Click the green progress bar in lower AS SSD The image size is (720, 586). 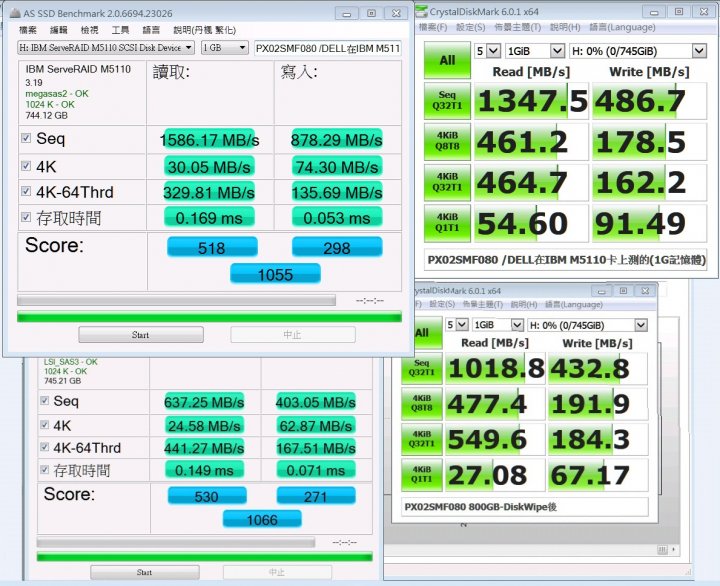pyautogui.click(x=204, y=557)
